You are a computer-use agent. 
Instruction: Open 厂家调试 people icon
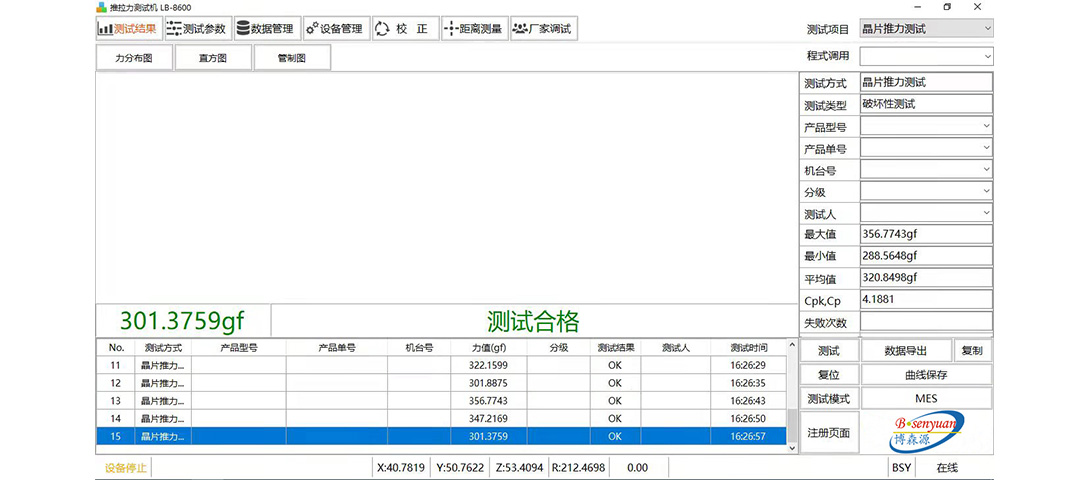(x=520, y=29)
